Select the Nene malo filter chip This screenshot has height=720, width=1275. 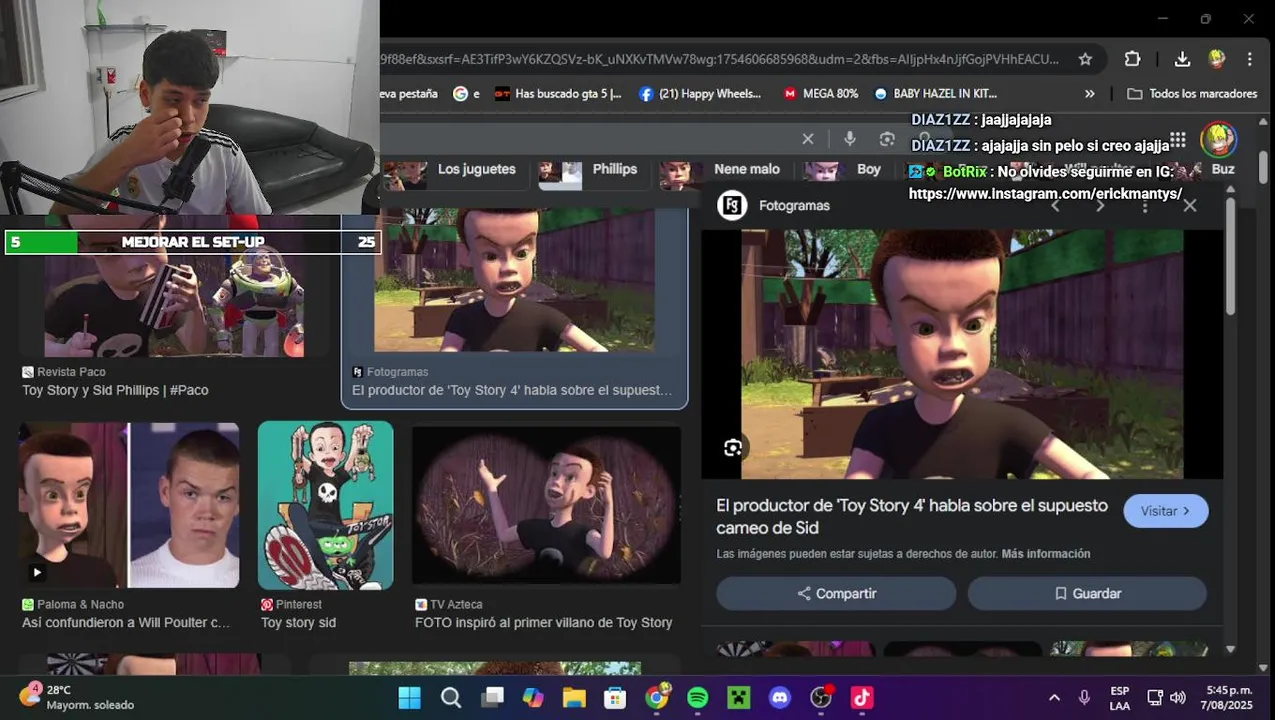[721, 172]
